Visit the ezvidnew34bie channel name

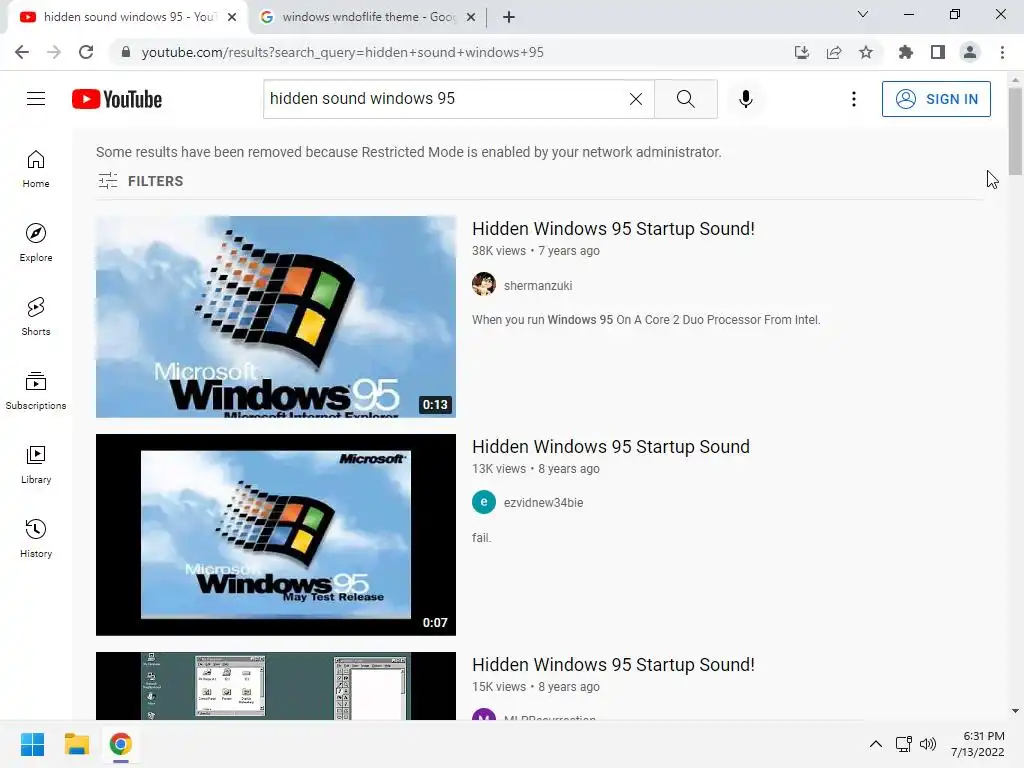coord(543,502)
